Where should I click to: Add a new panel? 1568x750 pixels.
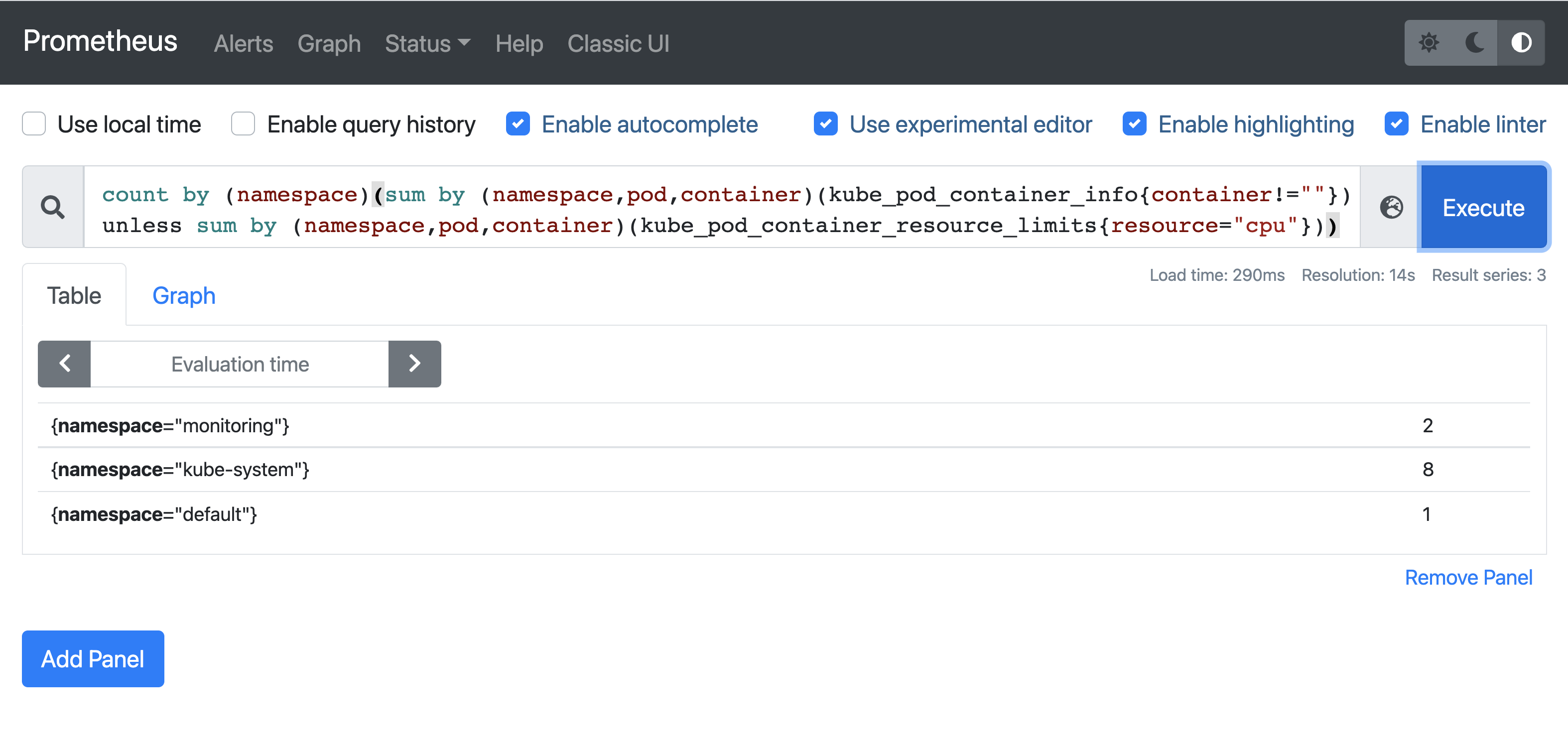[93, 659]
